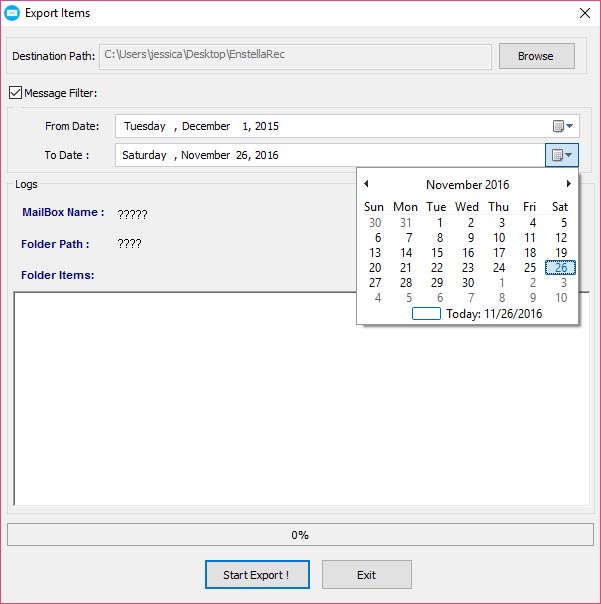Click the Browse button

point(536,56)
